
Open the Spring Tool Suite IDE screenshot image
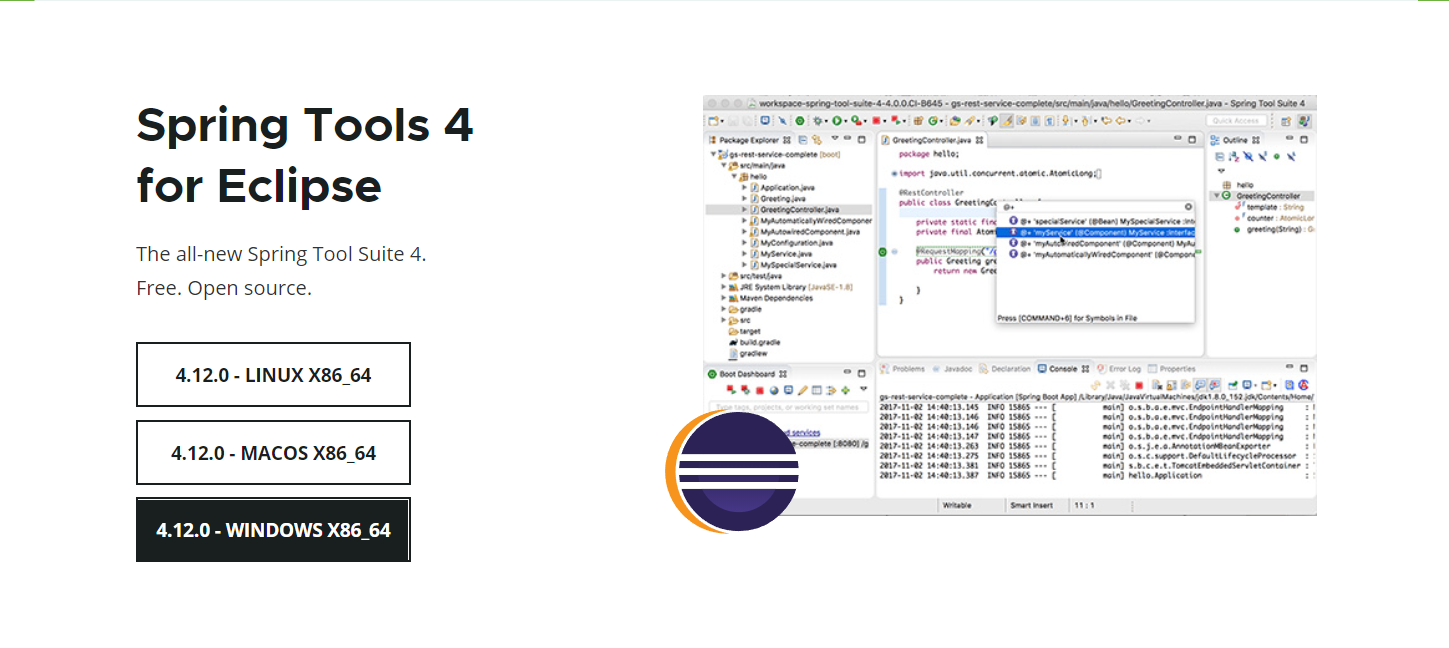(x=1010, y=306)
